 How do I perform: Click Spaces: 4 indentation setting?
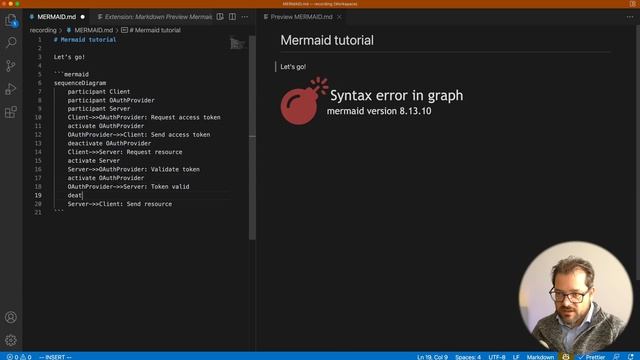(468, 357)
